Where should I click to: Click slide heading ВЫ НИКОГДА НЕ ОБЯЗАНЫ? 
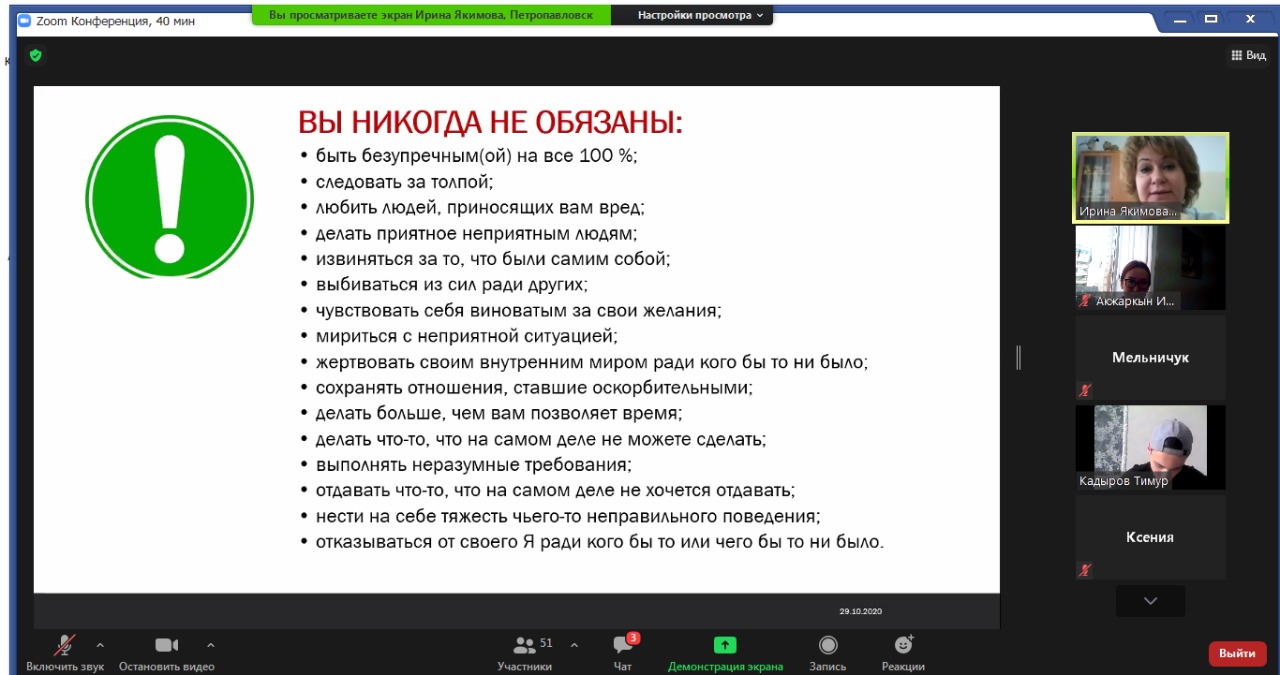[490, 123]
